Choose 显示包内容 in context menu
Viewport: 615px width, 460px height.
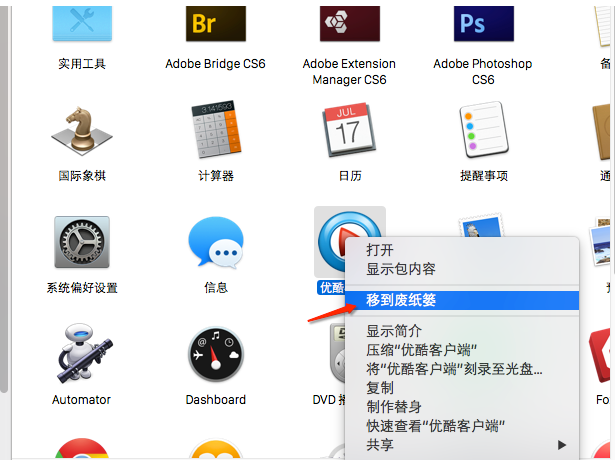(x=462, y=269)
